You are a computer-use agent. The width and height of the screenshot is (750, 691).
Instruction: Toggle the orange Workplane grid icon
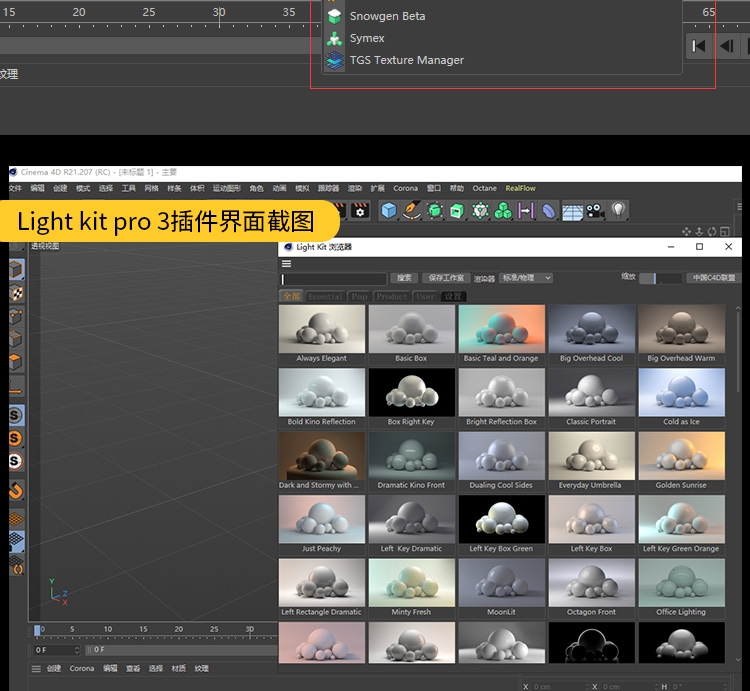click(16, 518)
